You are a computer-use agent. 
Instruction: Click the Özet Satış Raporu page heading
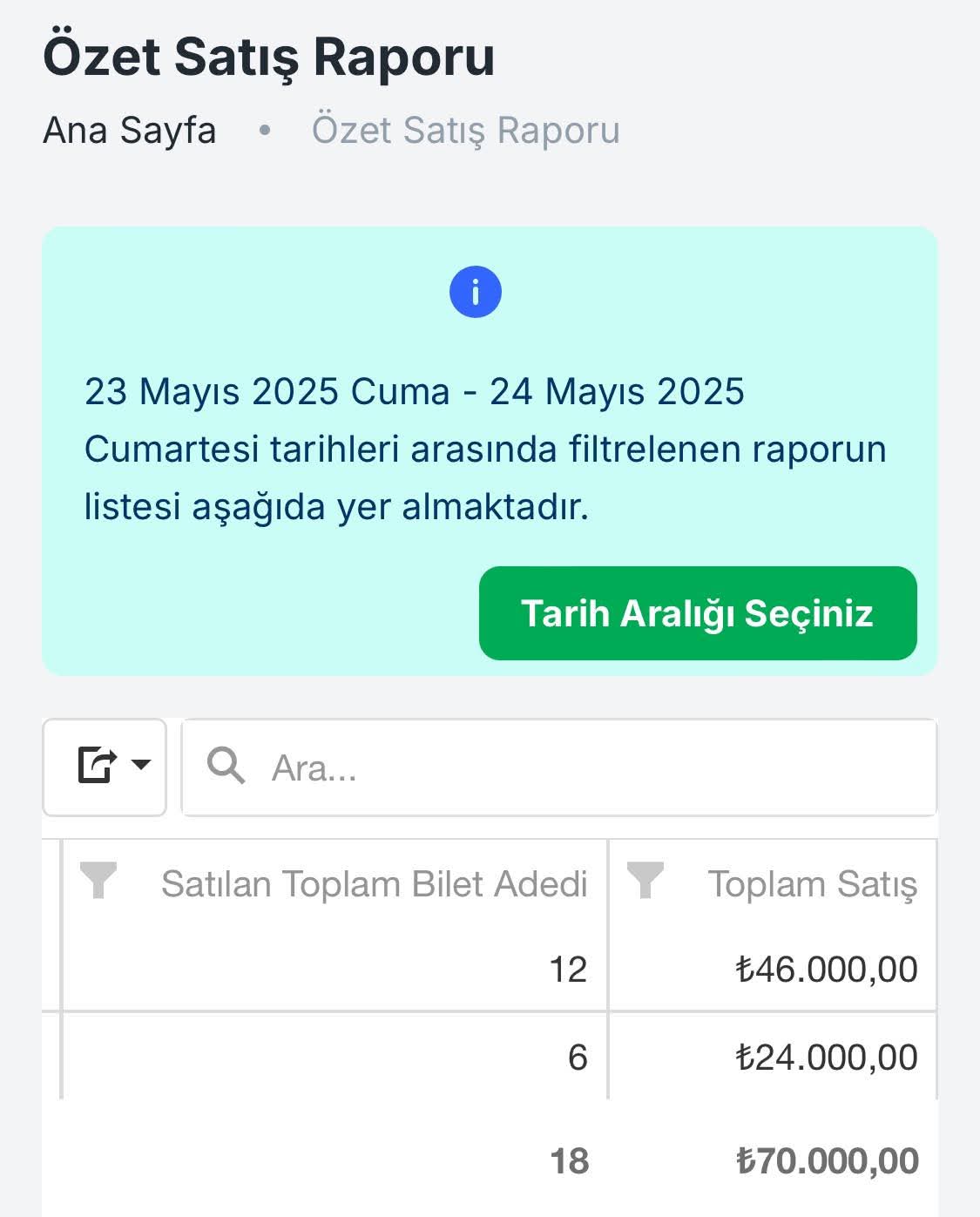tap(269, 57)
